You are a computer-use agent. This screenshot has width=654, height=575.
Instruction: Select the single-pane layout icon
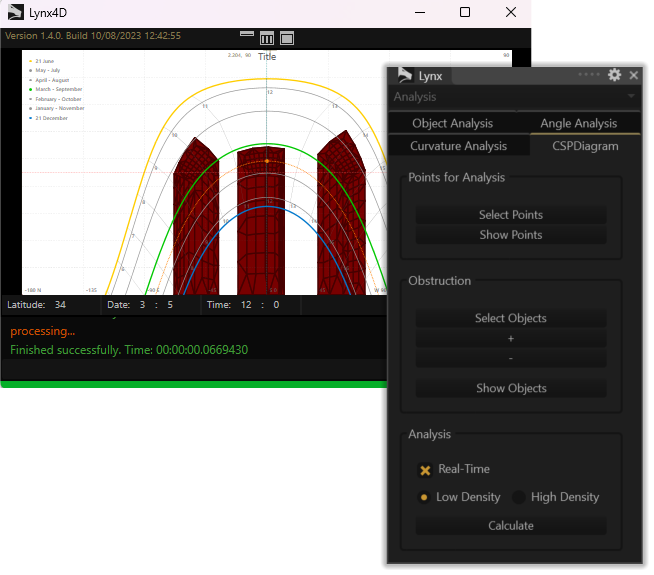[x=287, y=38]
